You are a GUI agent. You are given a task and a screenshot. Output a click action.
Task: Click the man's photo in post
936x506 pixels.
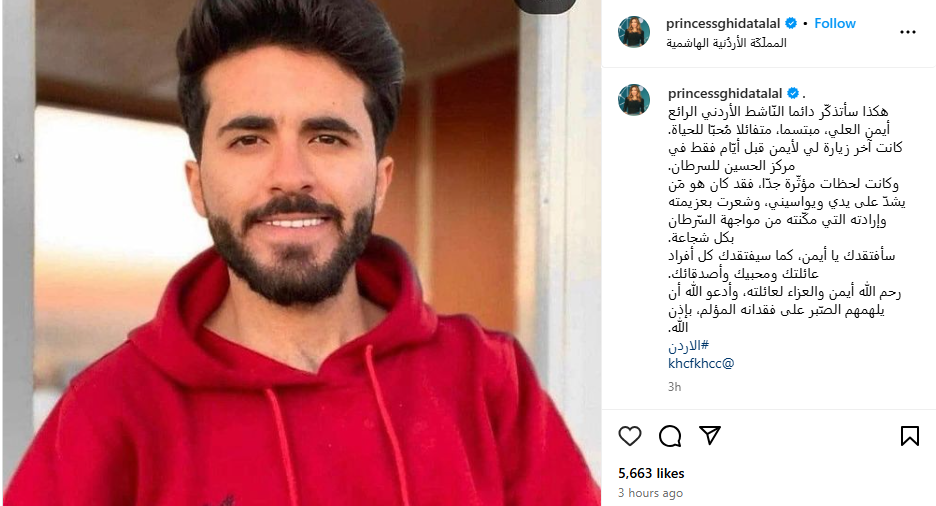coord(301,253)
